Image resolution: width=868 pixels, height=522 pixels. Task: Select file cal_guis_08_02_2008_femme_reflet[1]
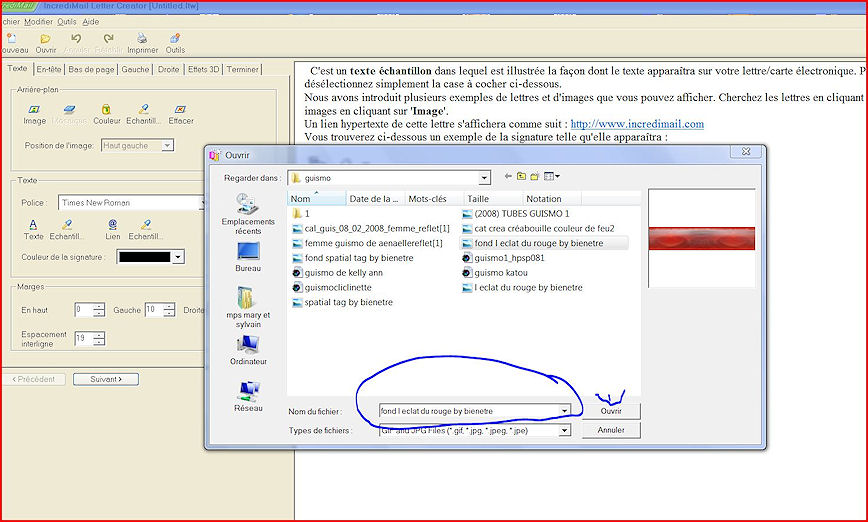[371, 229]
